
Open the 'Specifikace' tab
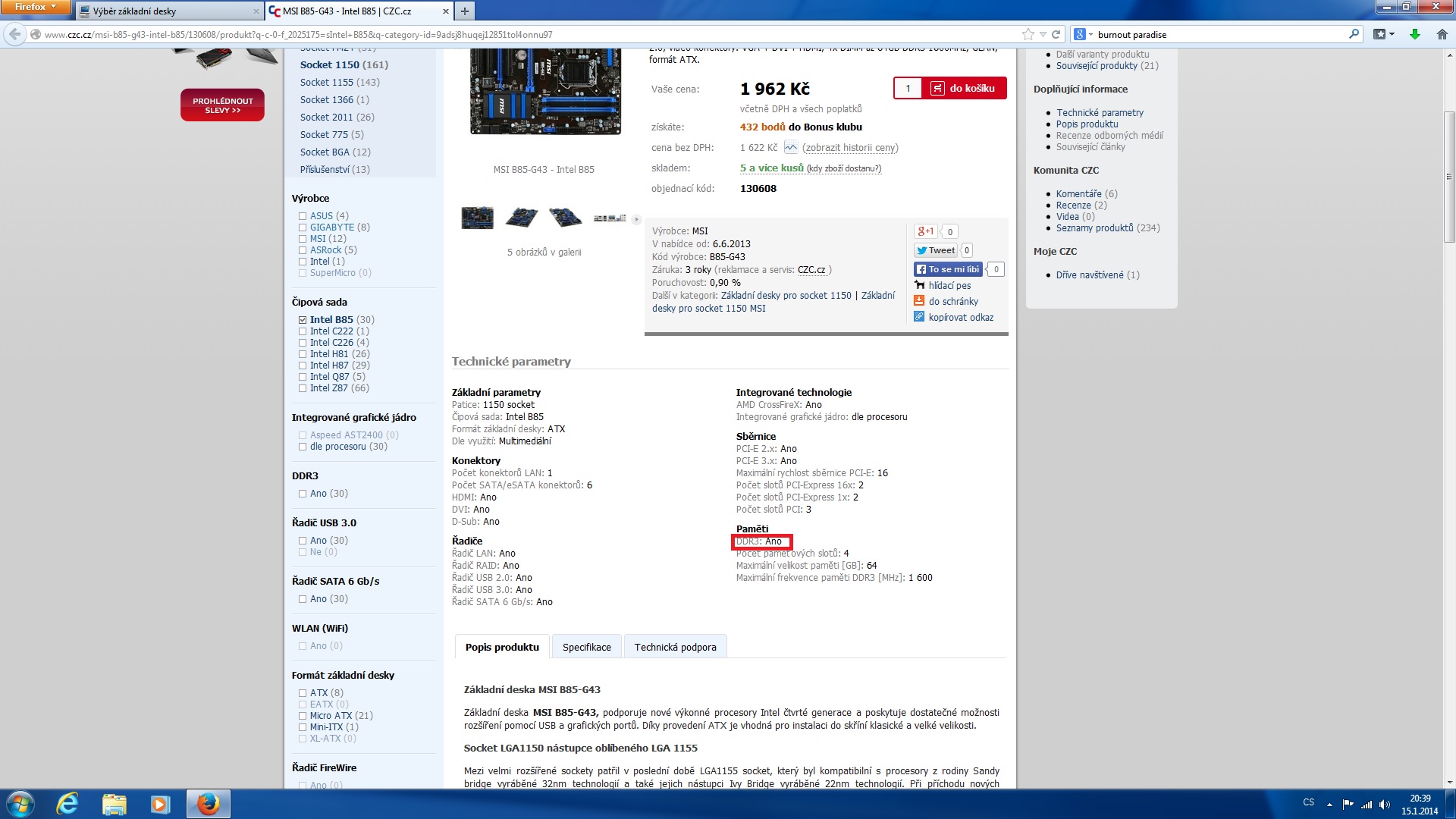(x=586, y=647)
